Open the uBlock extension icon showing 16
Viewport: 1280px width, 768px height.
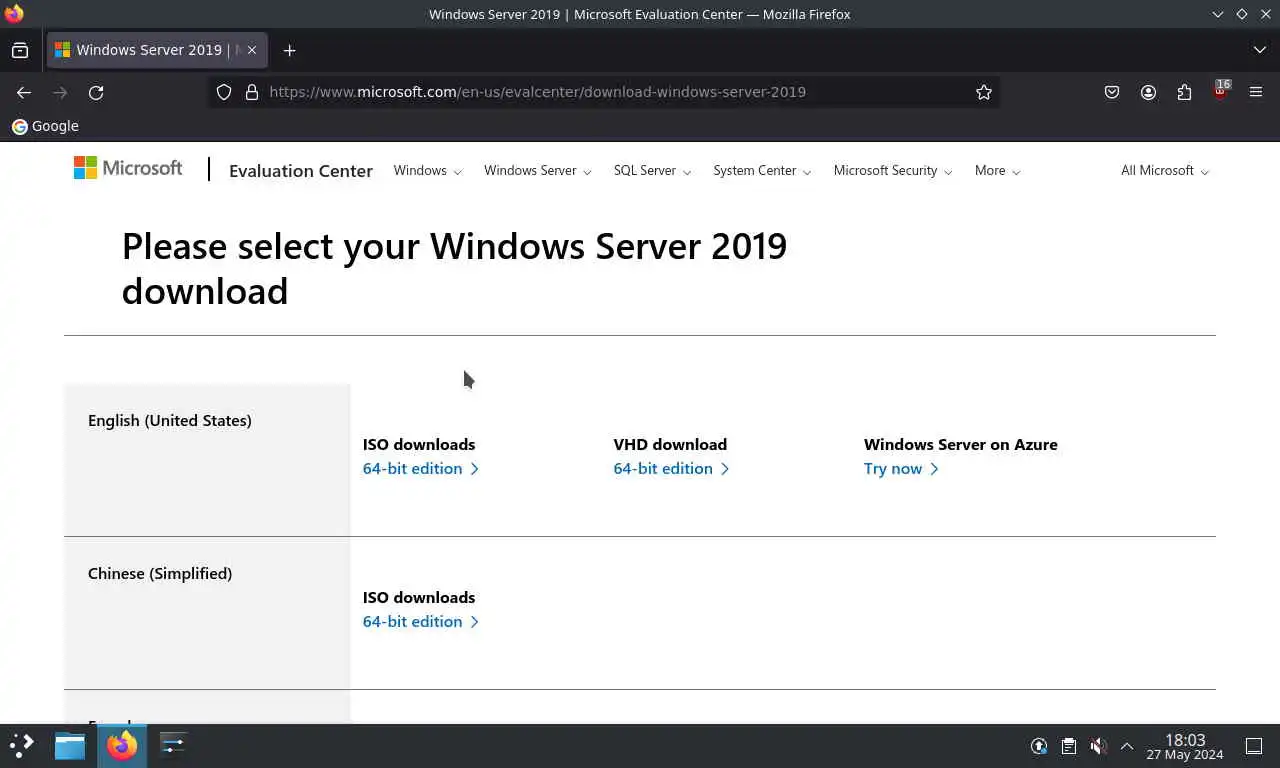click(1220, 90)
